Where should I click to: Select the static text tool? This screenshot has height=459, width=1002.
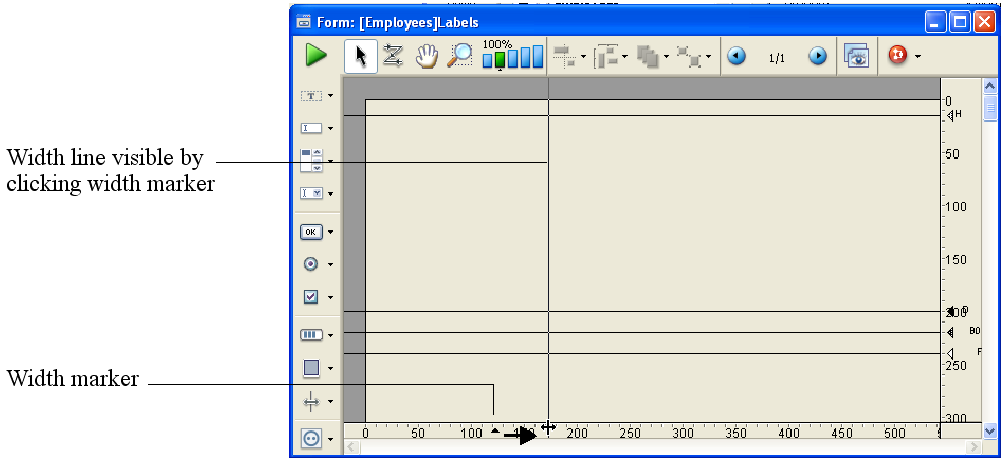coord(311,96)
